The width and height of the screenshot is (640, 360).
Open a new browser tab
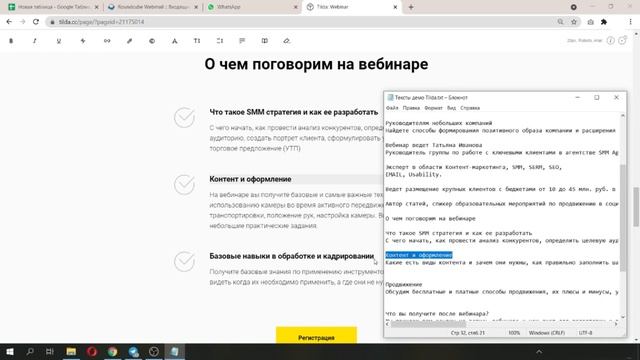(x=411, y=7)
